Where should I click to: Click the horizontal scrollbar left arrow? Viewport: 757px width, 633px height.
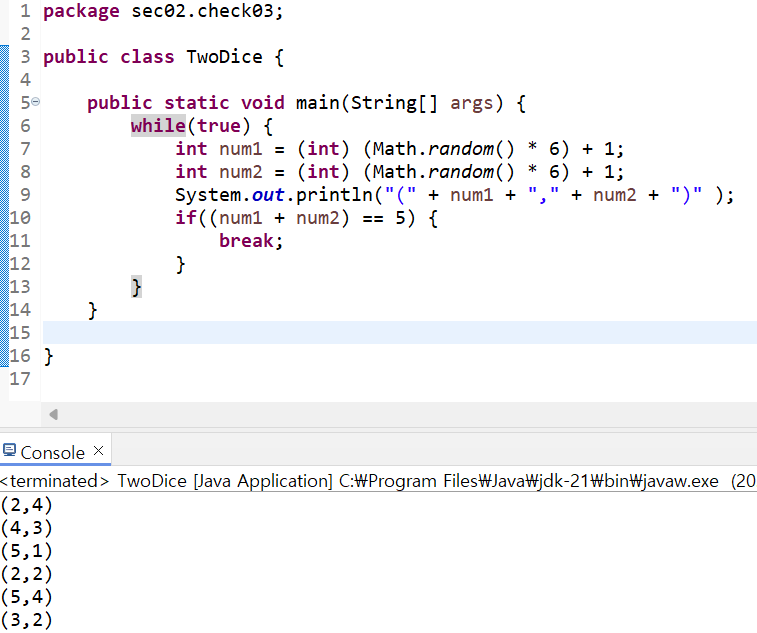pyautogui.click(x=54, y=414)
